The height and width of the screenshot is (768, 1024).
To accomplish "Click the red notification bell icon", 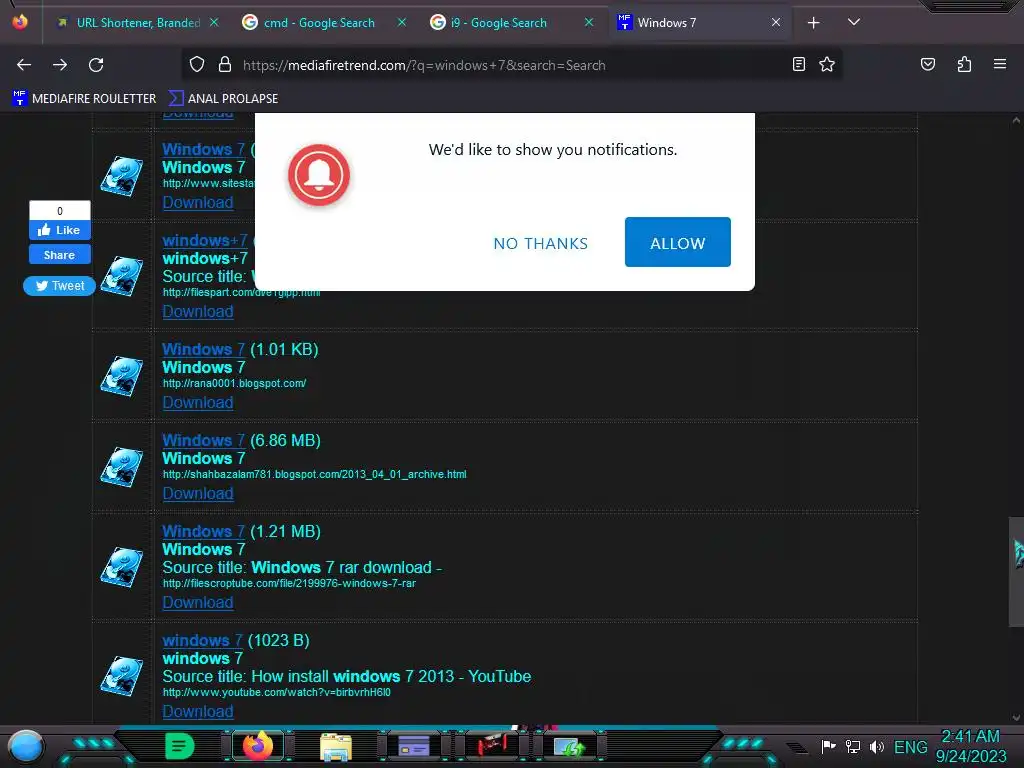I will [319, 175].
